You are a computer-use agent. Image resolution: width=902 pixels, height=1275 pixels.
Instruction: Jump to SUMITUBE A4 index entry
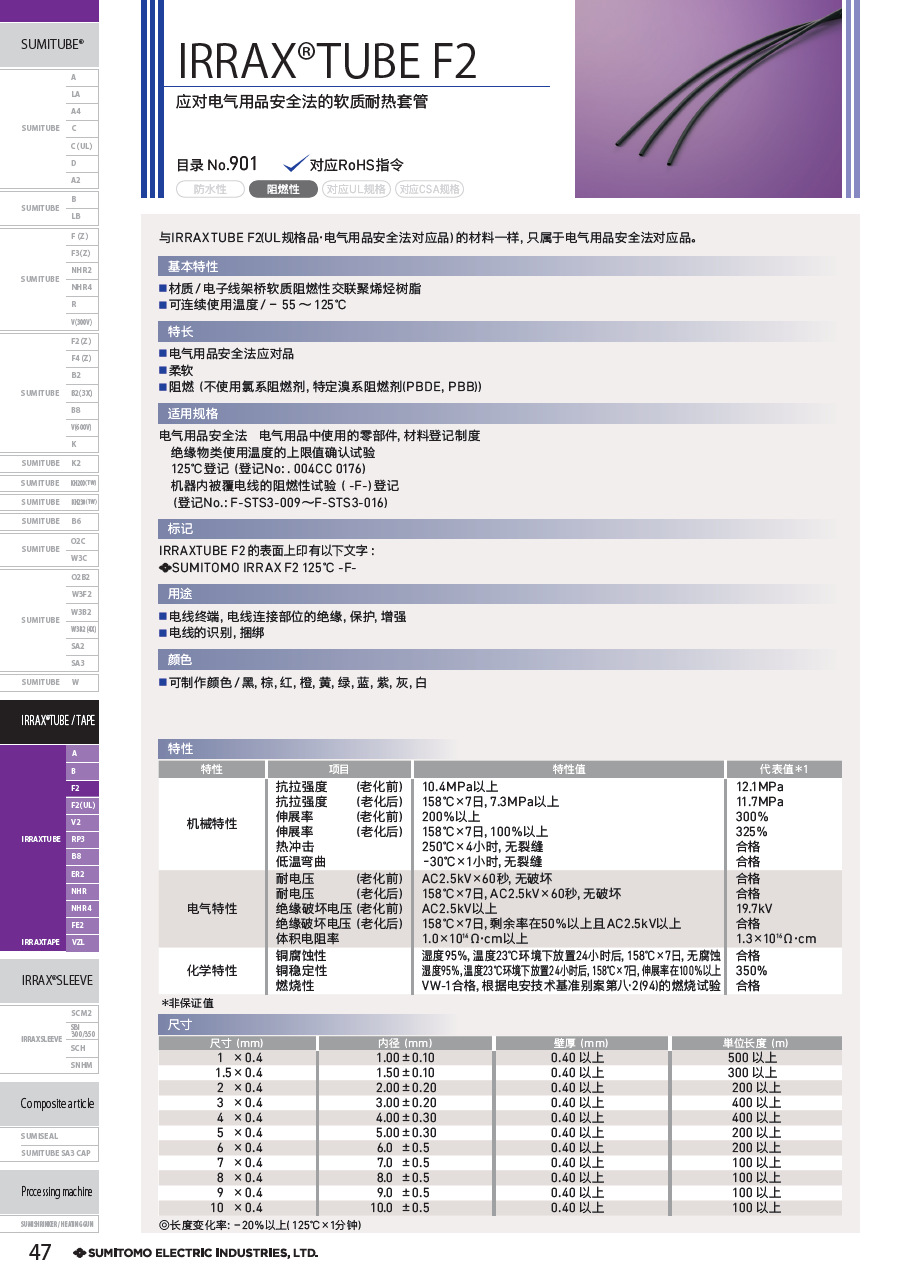pos(83,111)
